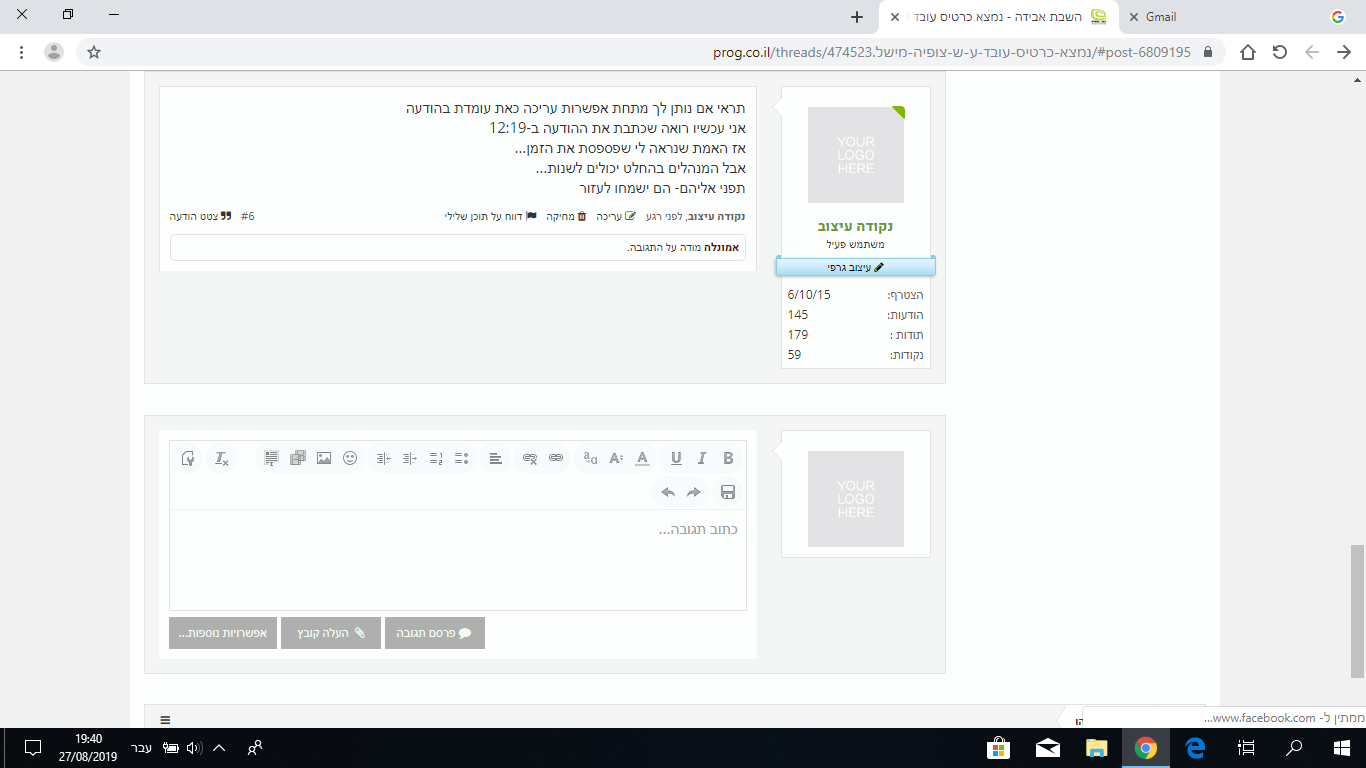Screen dimensions: 1366x768
Task: Open the text color picker
Action: (643, 458)
